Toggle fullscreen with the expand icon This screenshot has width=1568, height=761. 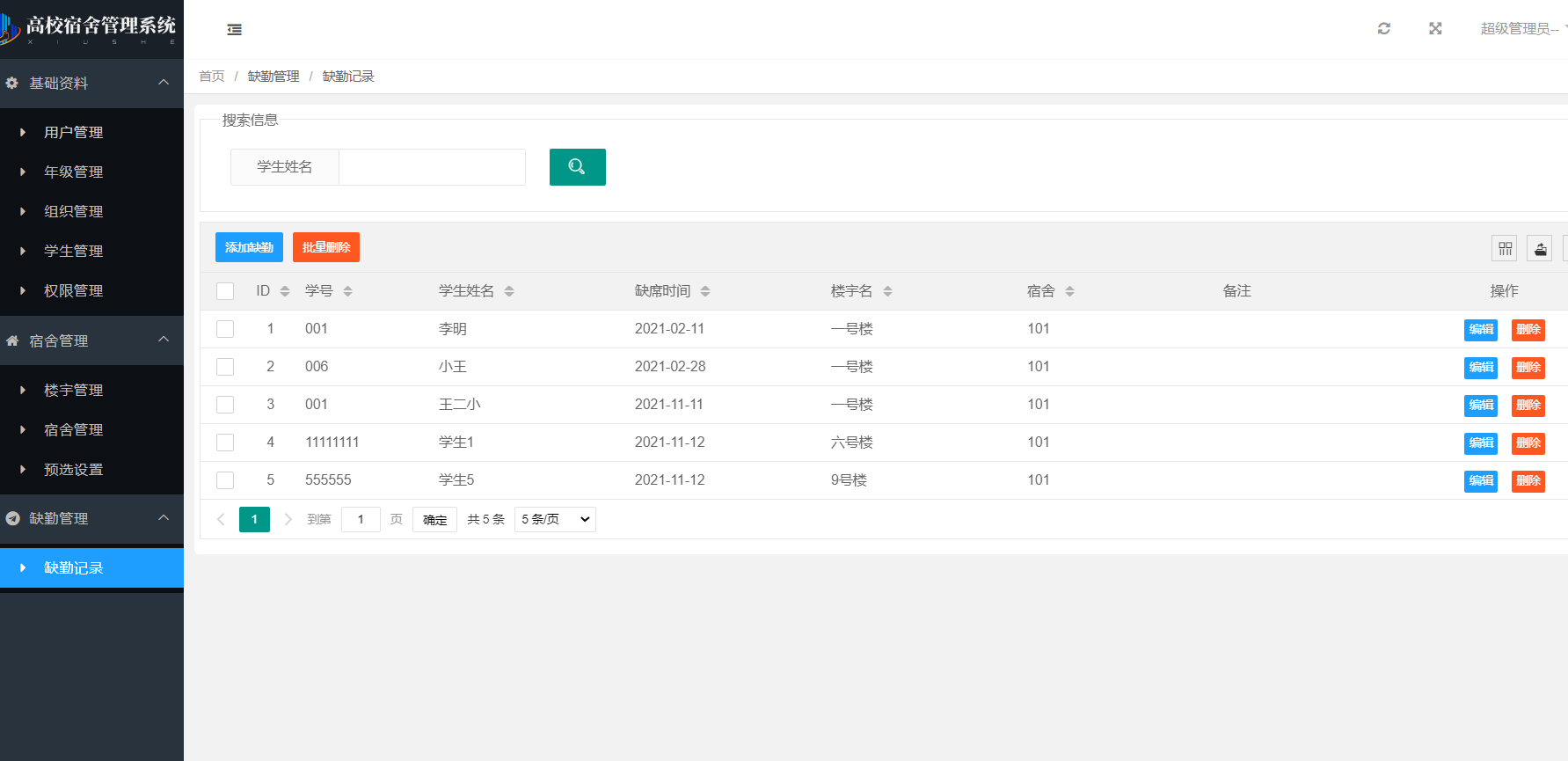pos(1435,29)
